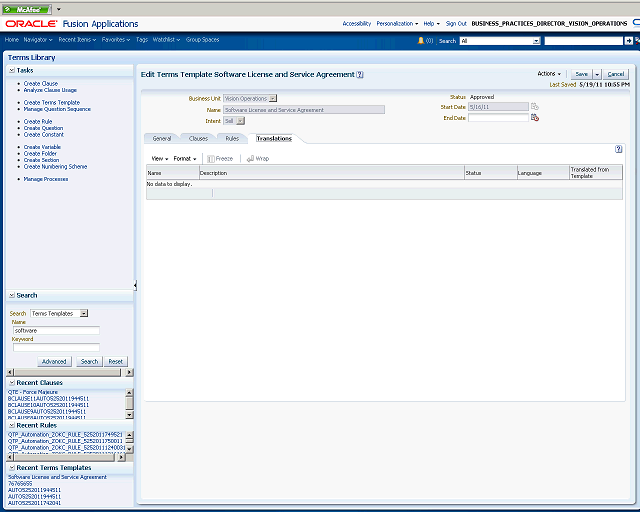Viewport: 640px width, 512px height.
Task: Click the Search button in Search panel
Action: (89, 361)
